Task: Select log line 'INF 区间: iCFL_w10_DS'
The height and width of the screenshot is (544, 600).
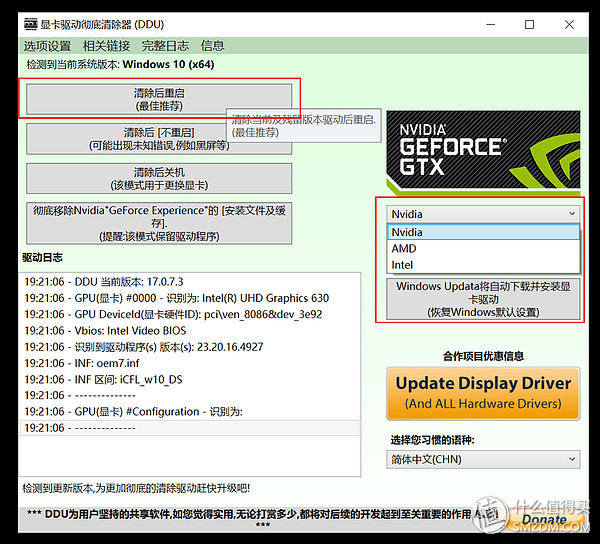Action: (x=190, y=379)
